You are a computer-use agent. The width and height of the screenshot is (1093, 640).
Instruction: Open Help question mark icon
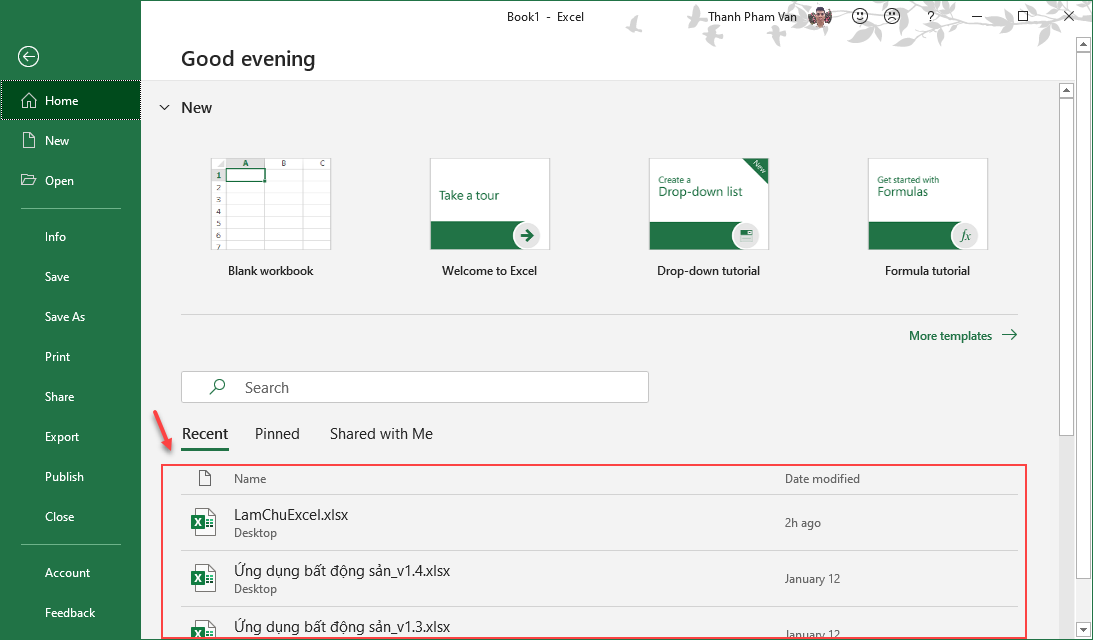[x=931, y=17]
